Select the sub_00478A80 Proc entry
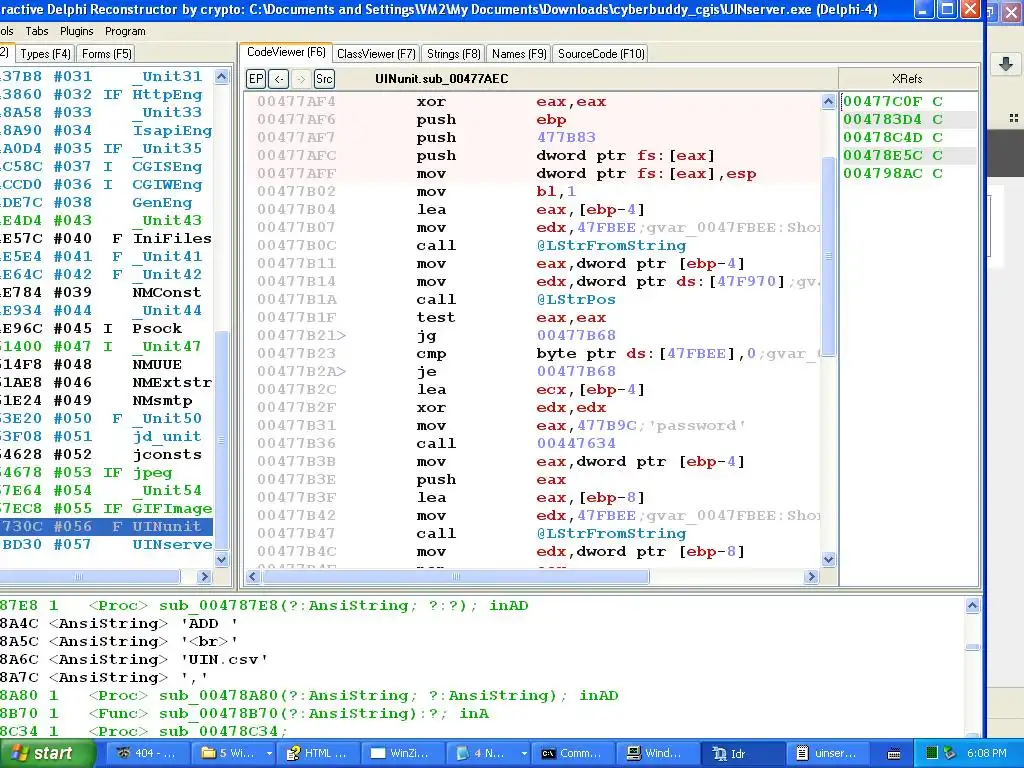This screenshot has width=1024, height=768. pyautogui.click(x=482, y=696)
